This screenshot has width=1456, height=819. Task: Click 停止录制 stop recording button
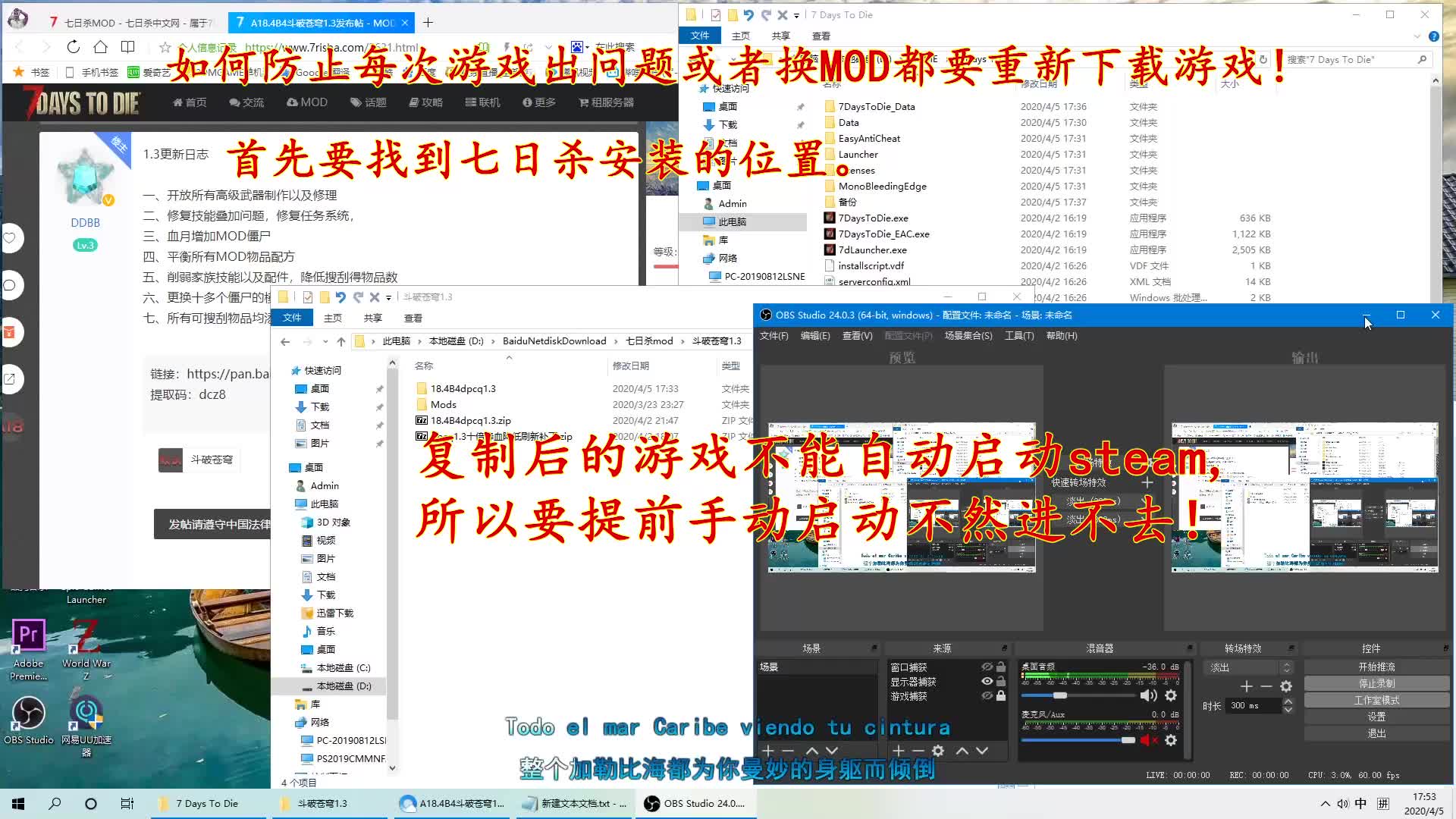(x=1376, y=683)
